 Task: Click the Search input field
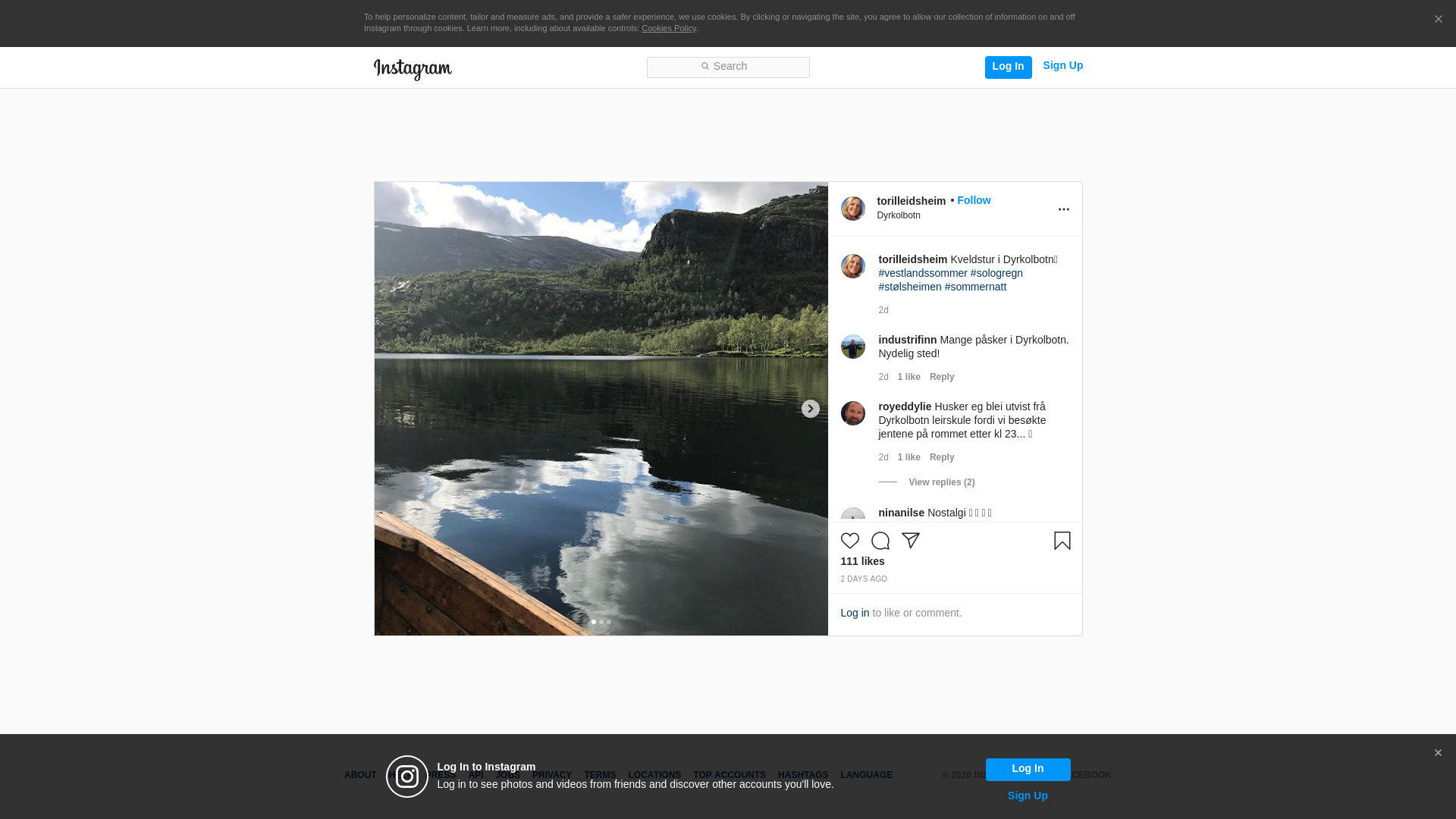[x=728, y=67]
